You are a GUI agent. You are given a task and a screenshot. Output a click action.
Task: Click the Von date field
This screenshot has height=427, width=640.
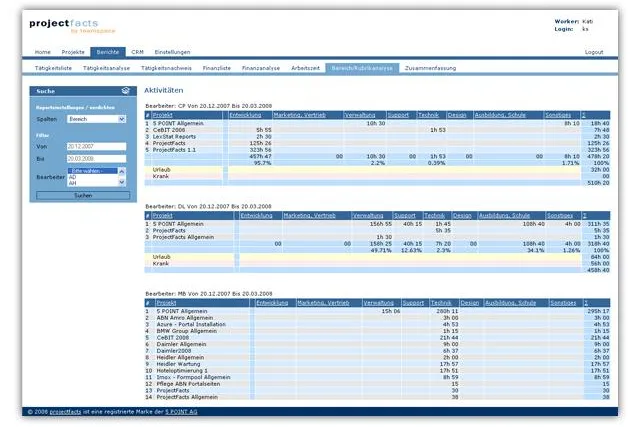pos(96,146)
